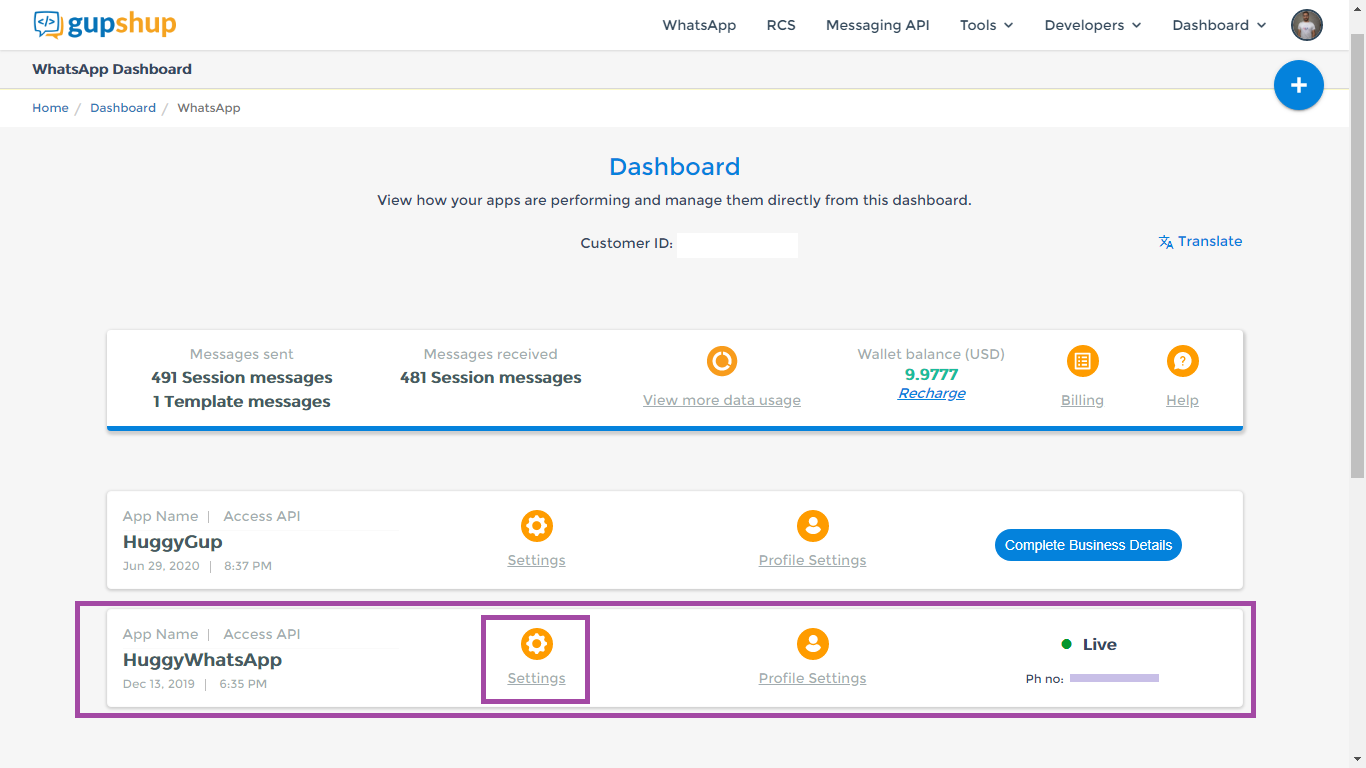Click the HuggyWhatsApp profile person icon

point(813,644)
